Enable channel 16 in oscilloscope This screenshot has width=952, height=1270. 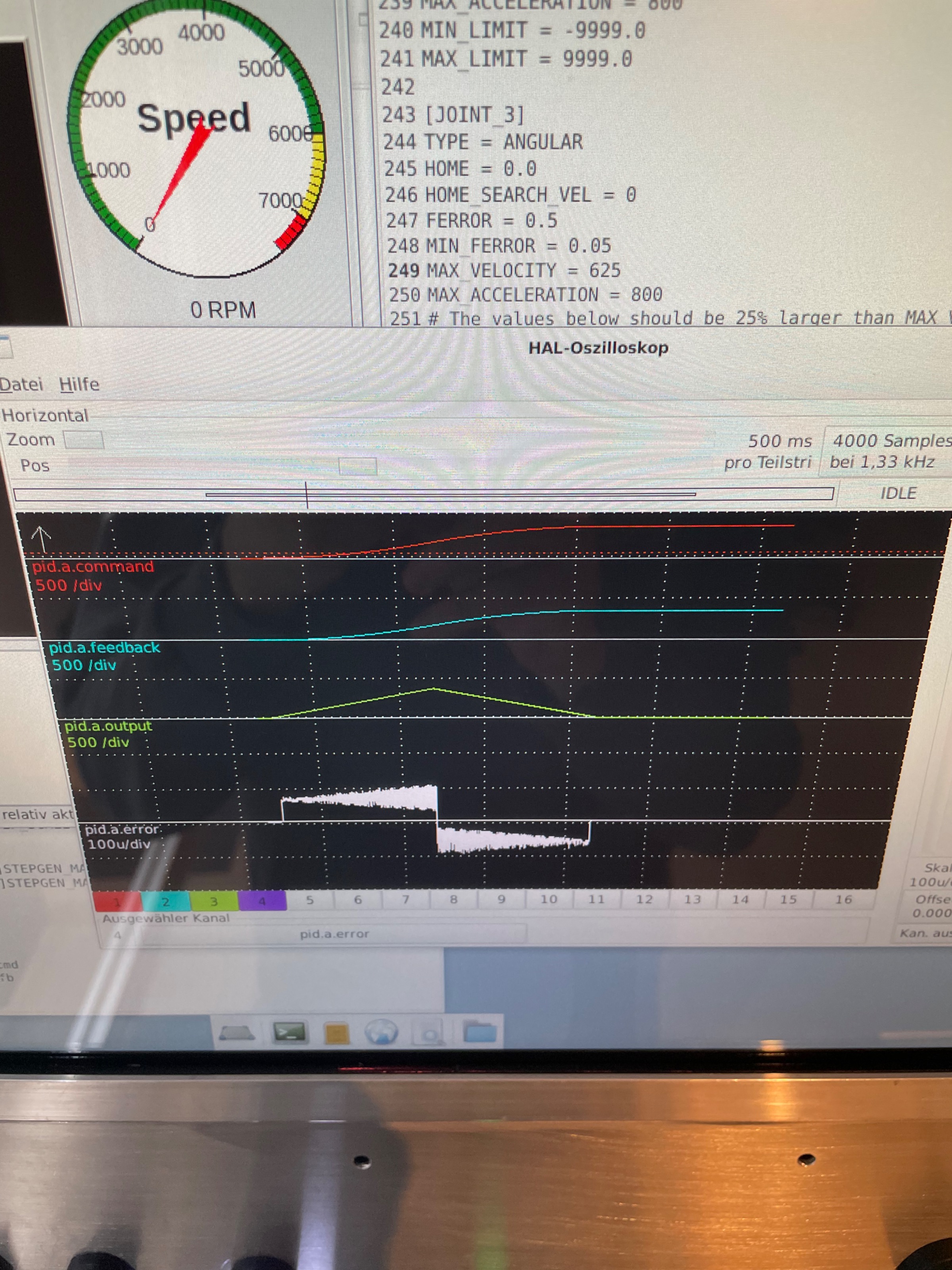click(x=843, y=899)
